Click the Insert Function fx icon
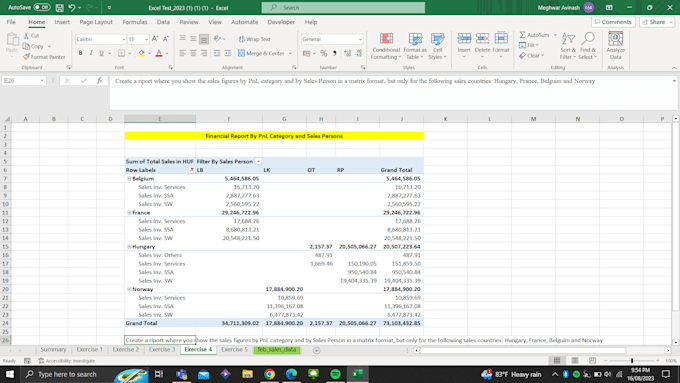Viewport: 680px width, 383px height. (99, 81)
